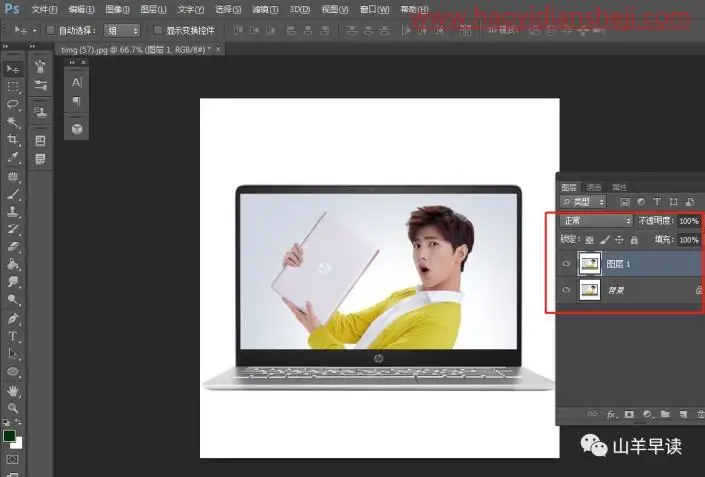Close the timg (57).jpg document tab

[x=219, y=49]
